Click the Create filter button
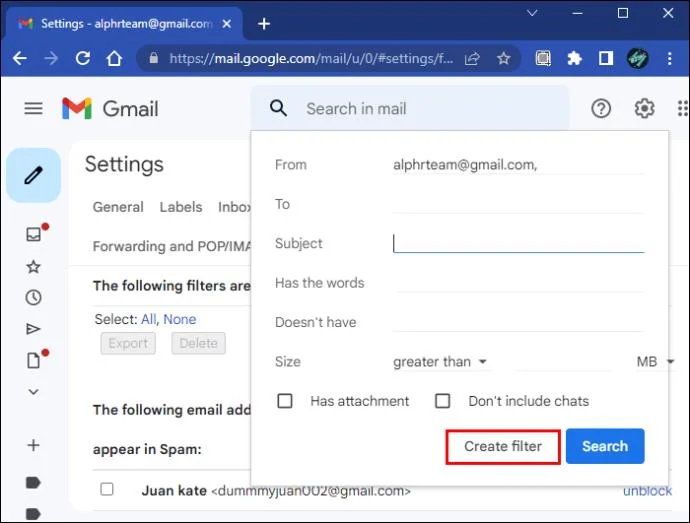The height and width of the screenshot is (523, 690). (x=503, y=446)
